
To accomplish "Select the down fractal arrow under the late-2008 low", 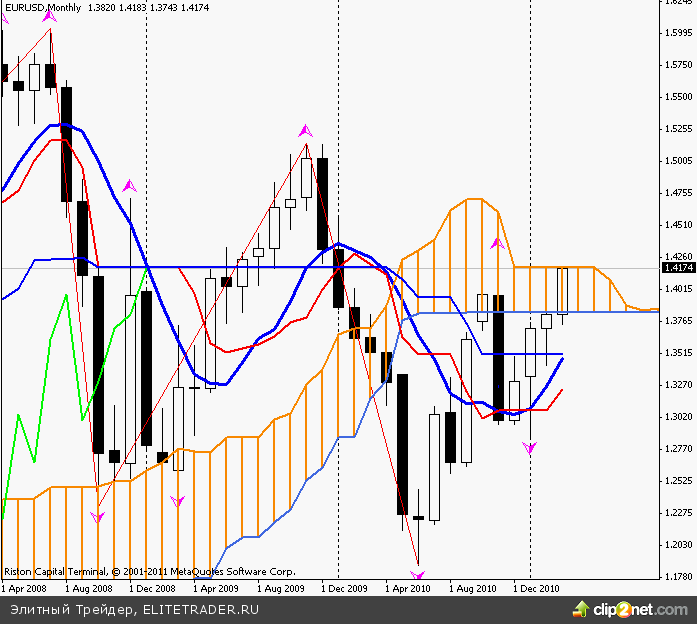I will click(x=97, y=517).
